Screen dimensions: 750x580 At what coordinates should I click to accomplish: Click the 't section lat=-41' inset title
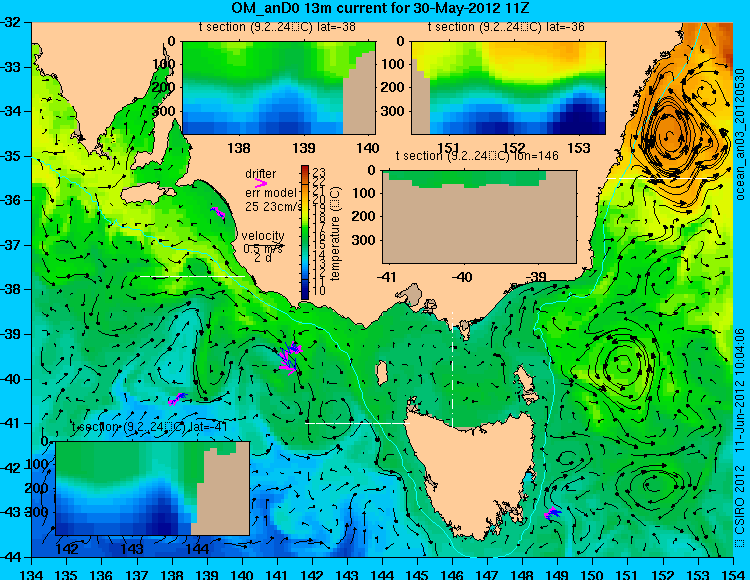[x=149, y=427]
